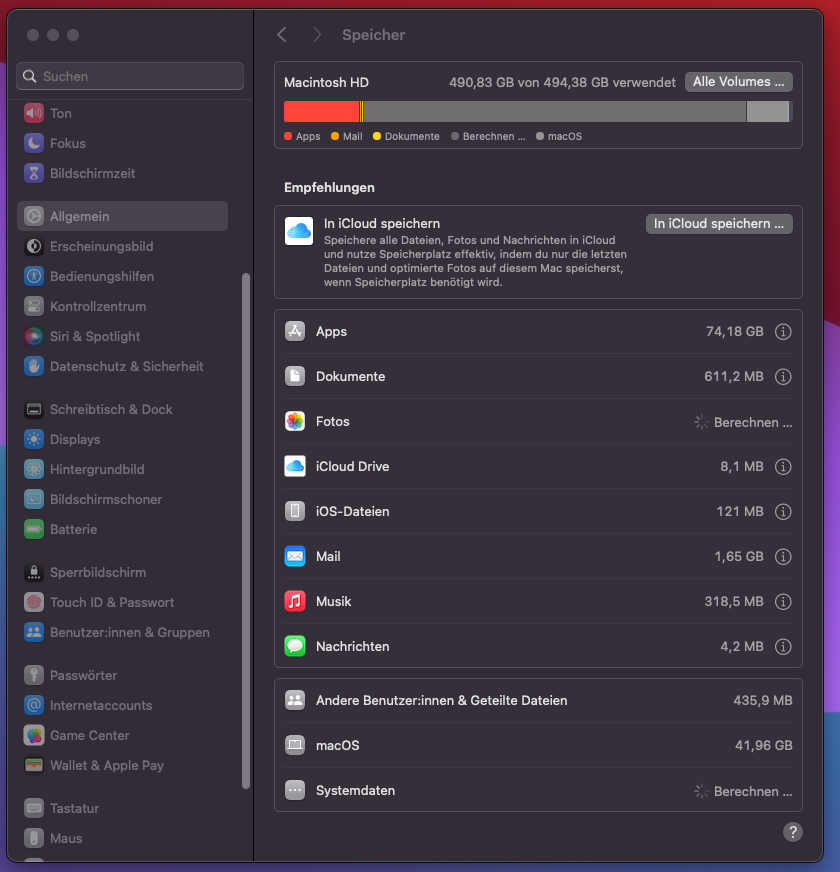Click the Datenschutz & Sicherheit hand icon
This screenshot has height=872, width=840.
coord(34,366)
